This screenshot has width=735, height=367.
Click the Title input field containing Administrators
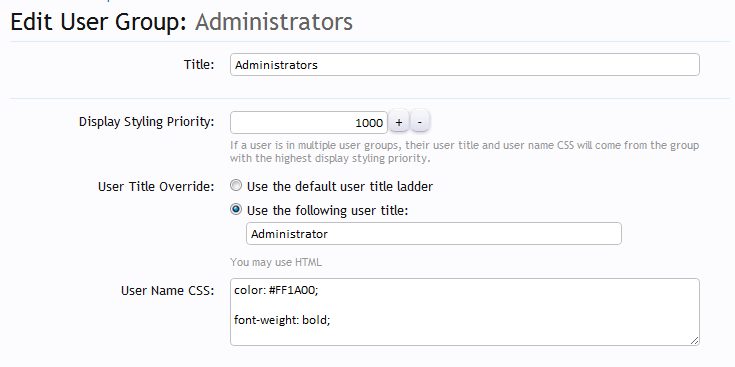[x=465, y=65]
